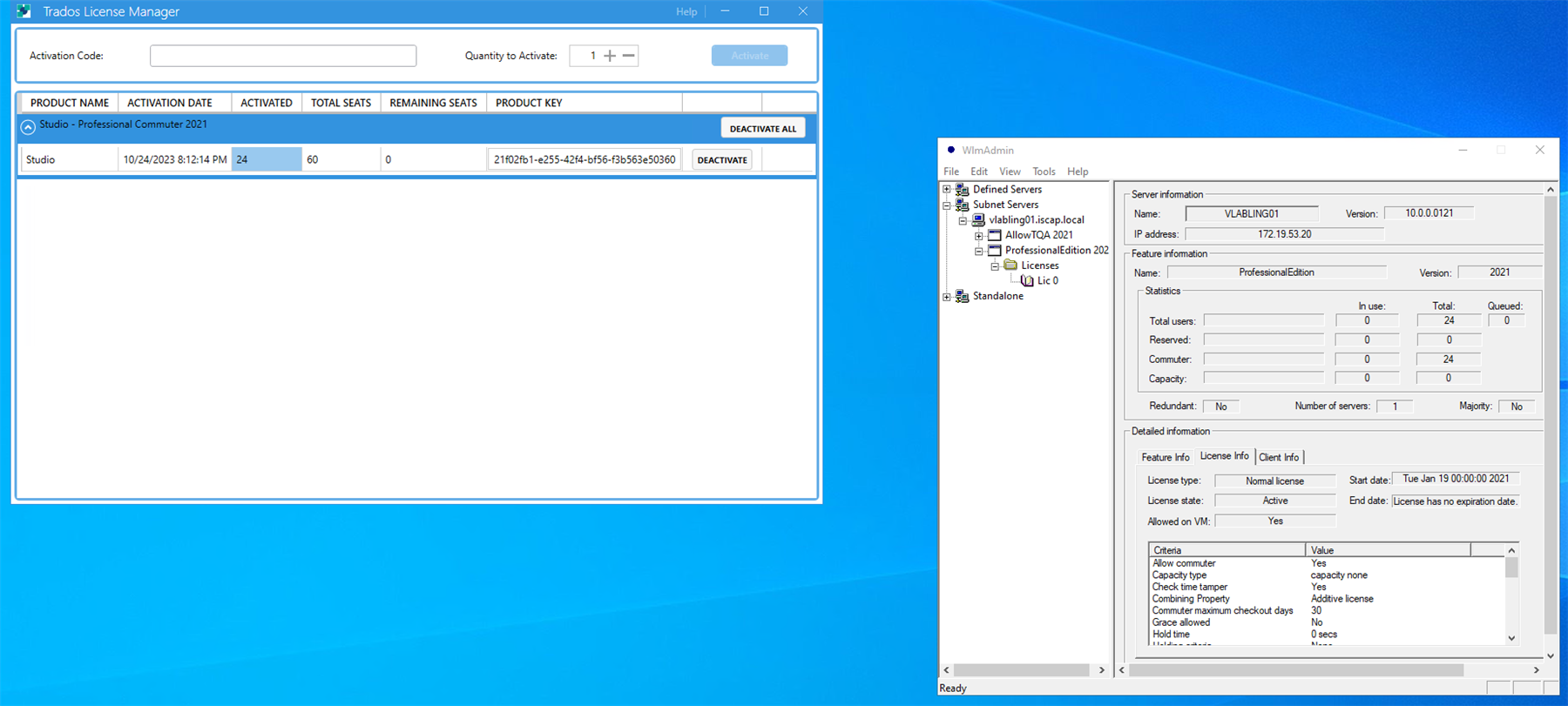Click the criteria list scrollbar up arrow
The height and width of the screenshot is (706, 1568).
pyautogui.click(x=1511, y=550)
